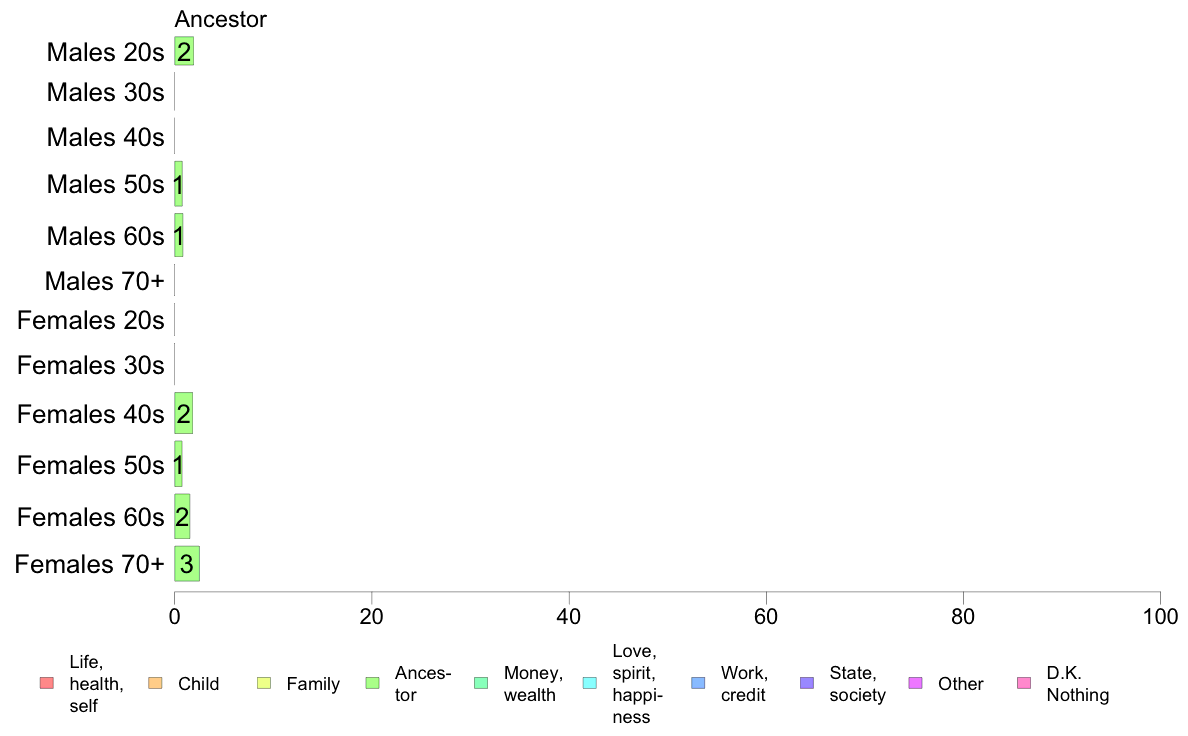Select the blue Work, credit swatch
Screen dimensions: 1188x736
[x=698, y=683]
